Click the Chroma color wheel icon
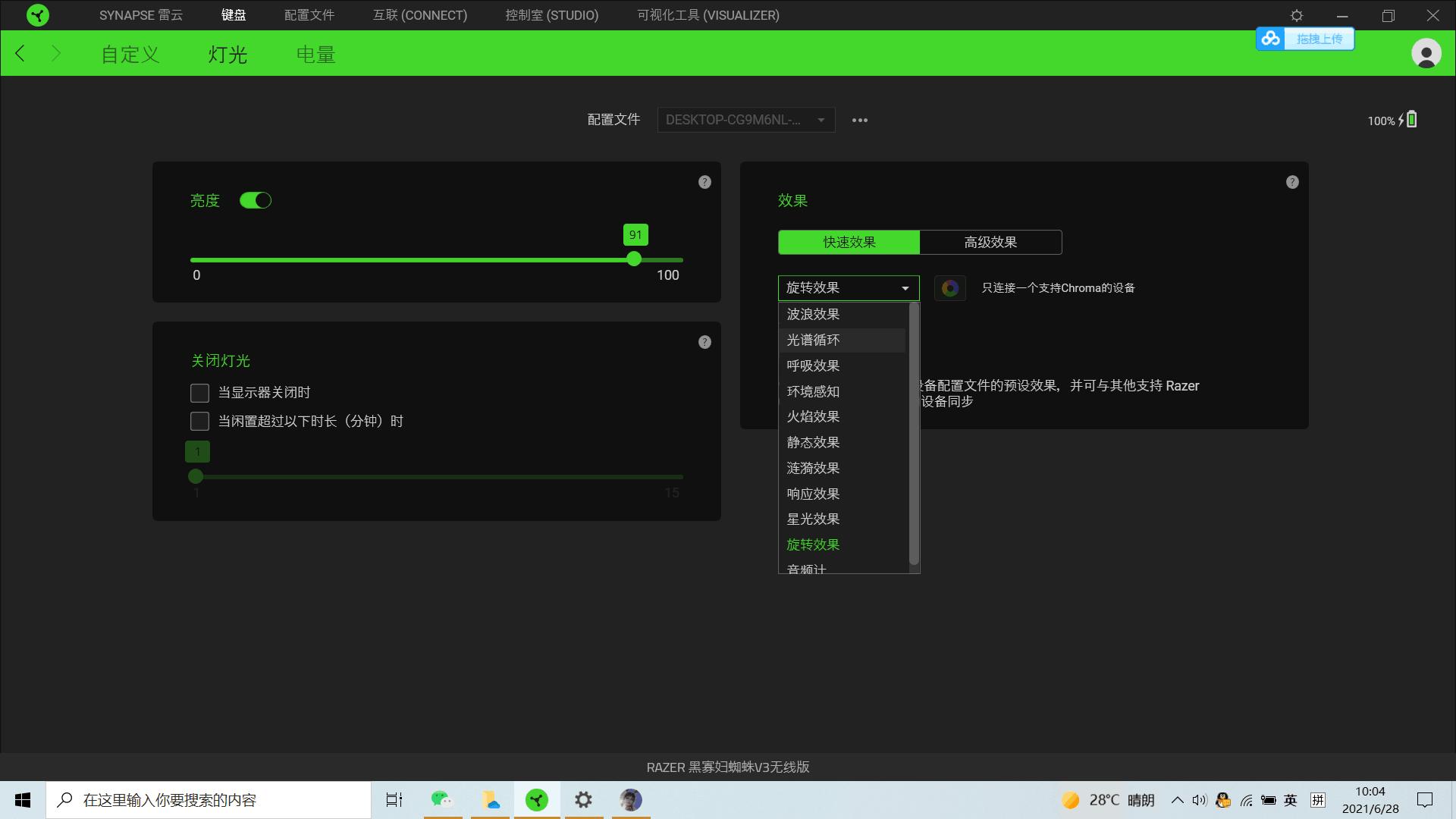The image size is (1456, 819). (x=949, y=288)
